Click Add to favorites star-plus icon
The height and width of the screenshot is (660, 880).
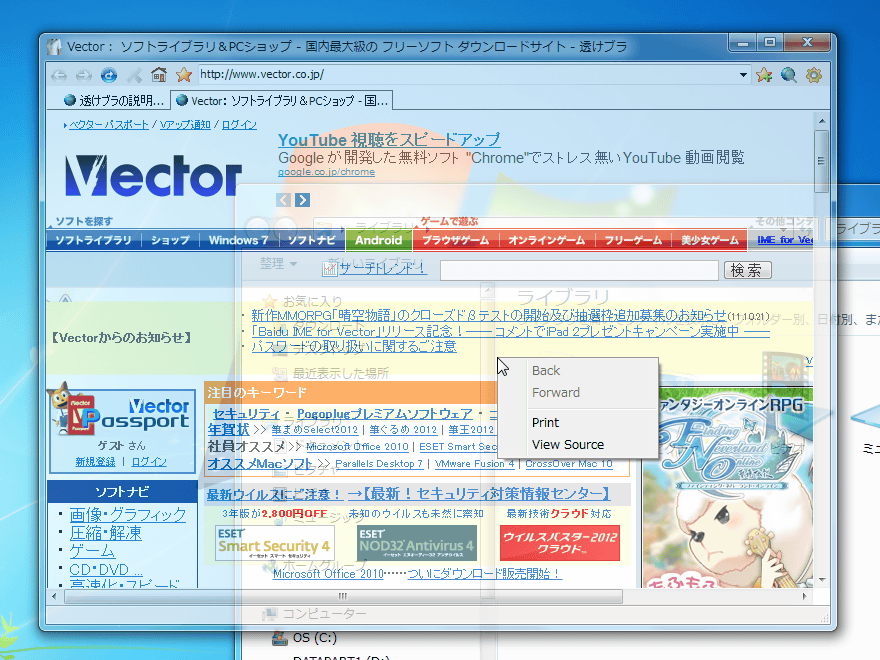coord(764,75)
